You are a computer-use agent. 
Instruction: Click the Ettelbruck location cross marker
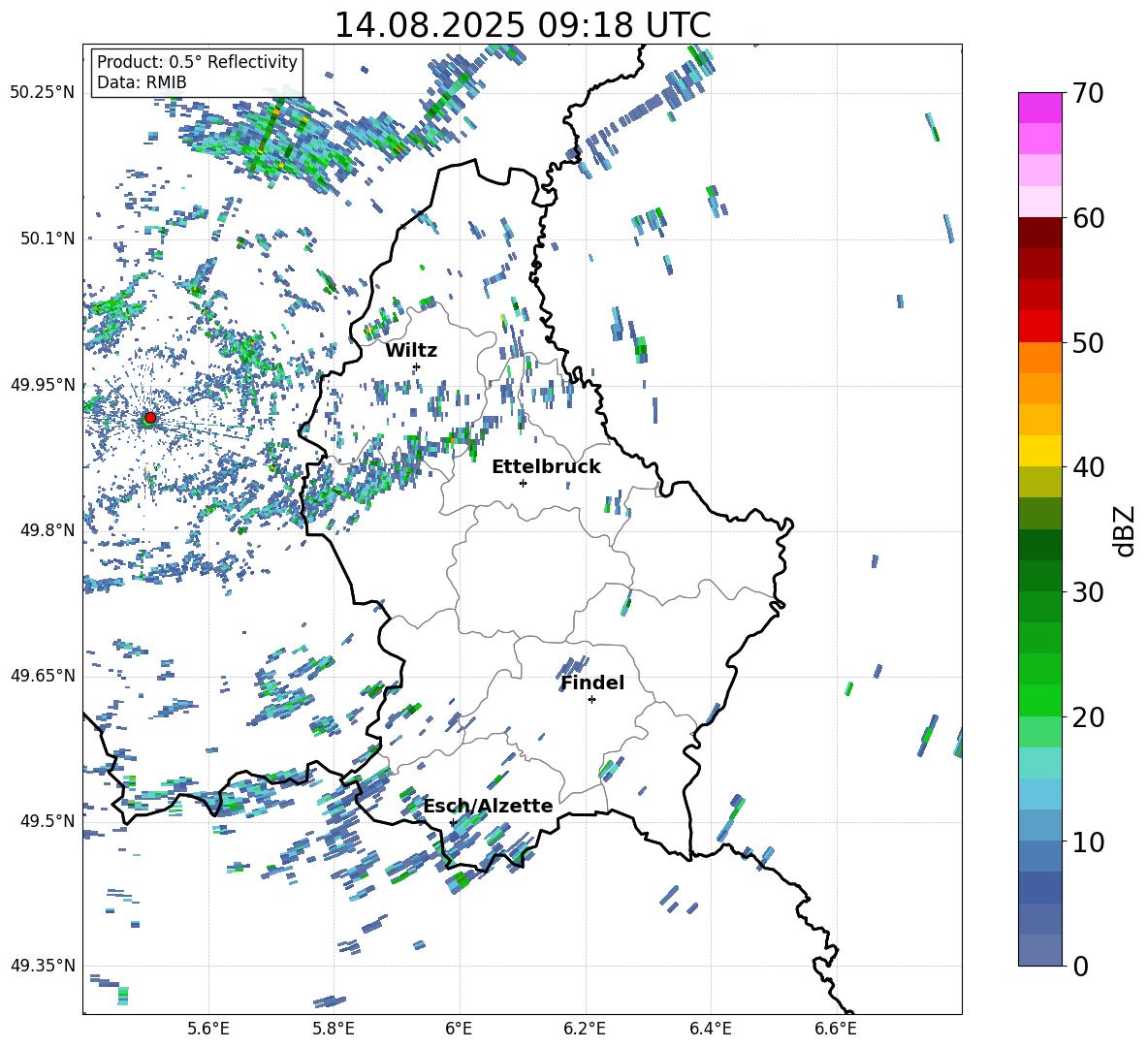(x=523, y=483)
